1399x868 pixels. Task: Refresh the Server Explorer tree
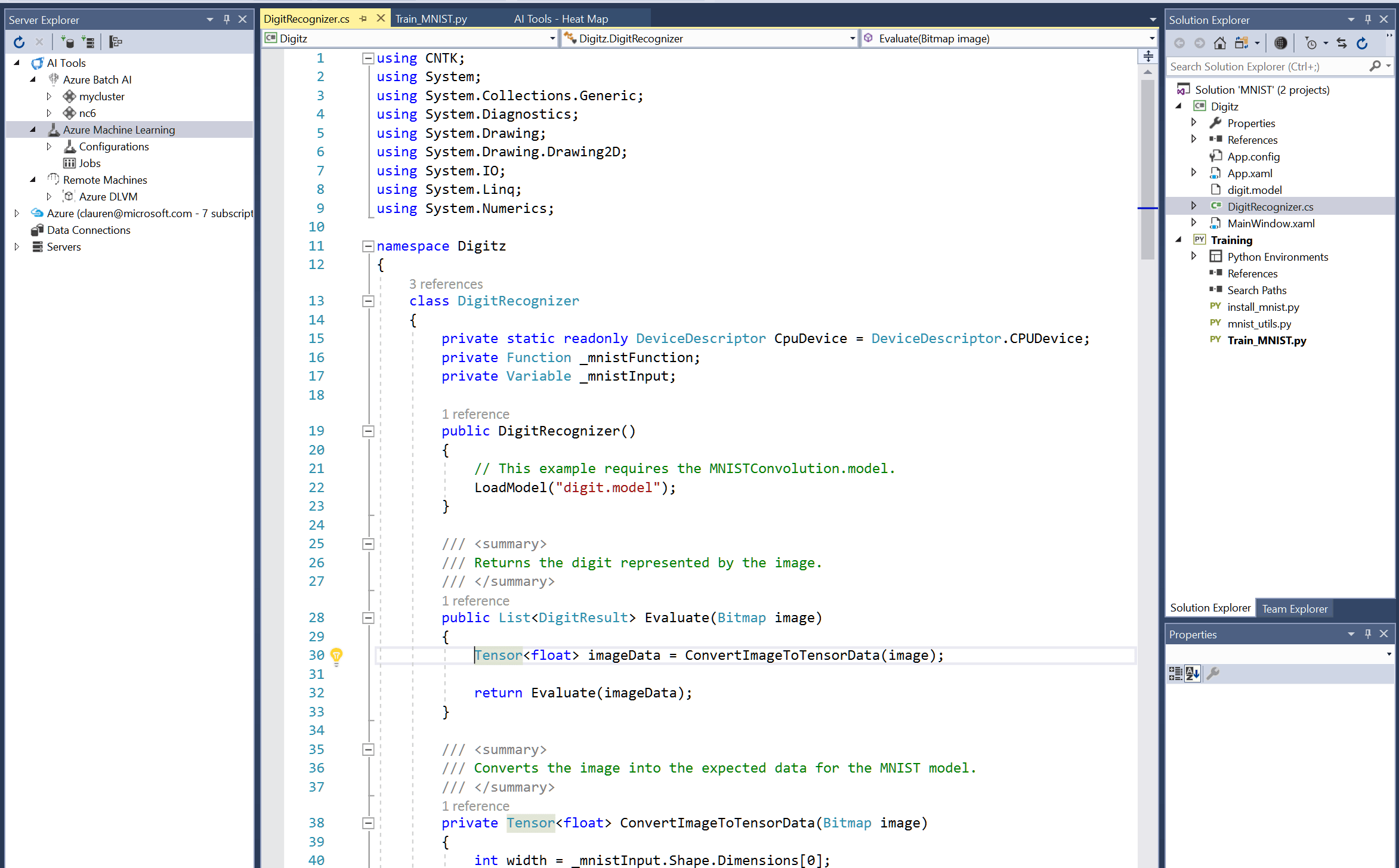(x=19, y=42)
